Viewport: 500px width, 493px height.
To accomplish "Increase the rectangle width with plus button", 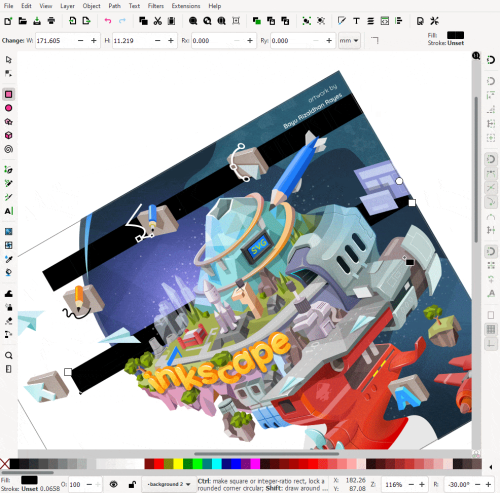I will (94, 40).
